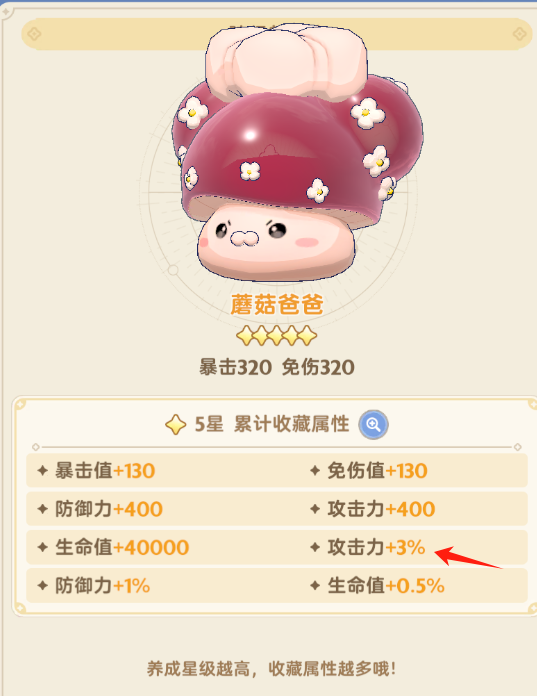Click the 暴击320 免伤320 stats text
This screenshot has width=537, height=696.
[276, 368]
